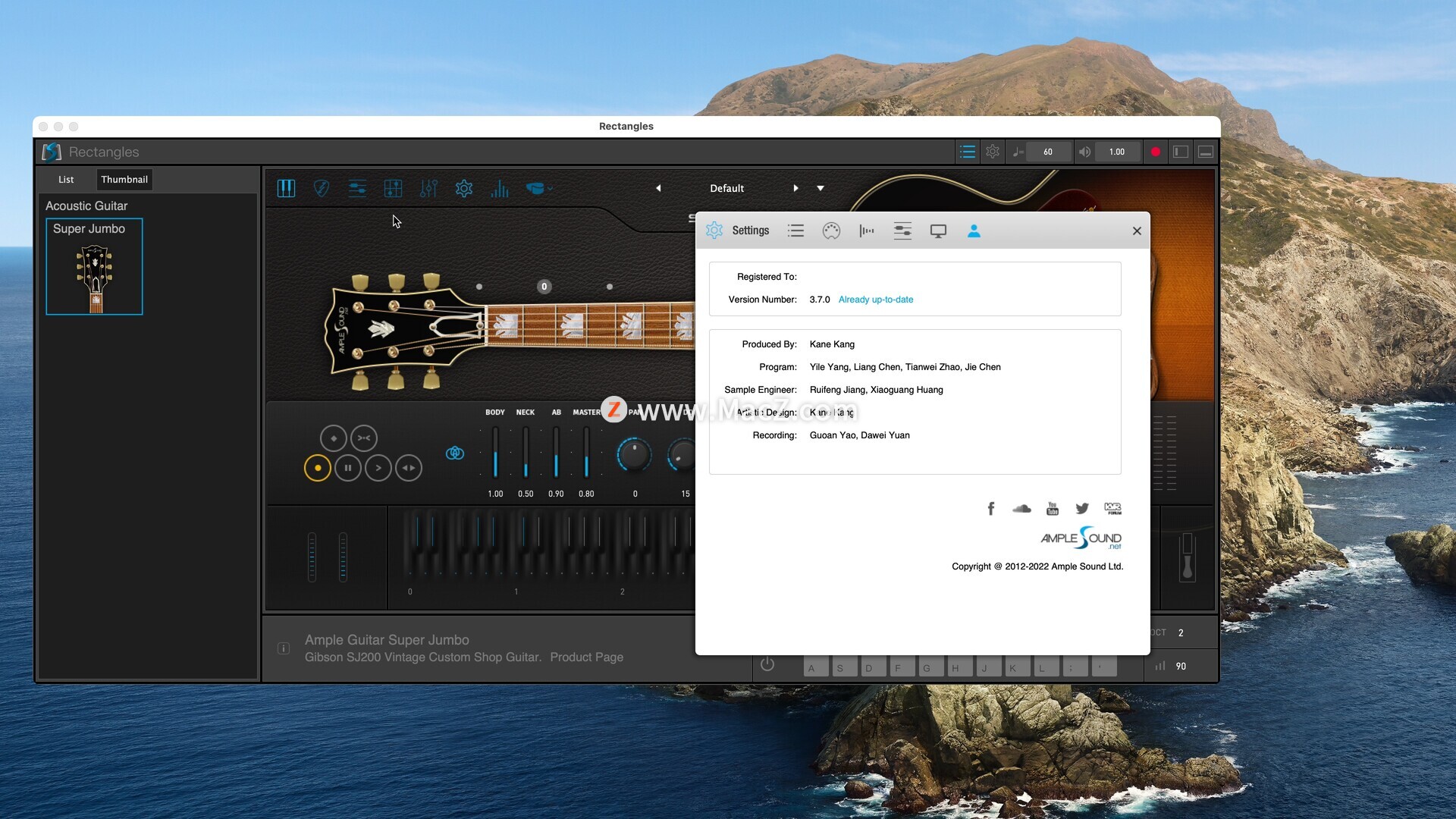This screenshot has width=1456, height=819.
Task: Click the OCT value 2
Action: pyautogui.click(x=1181, y=633)
